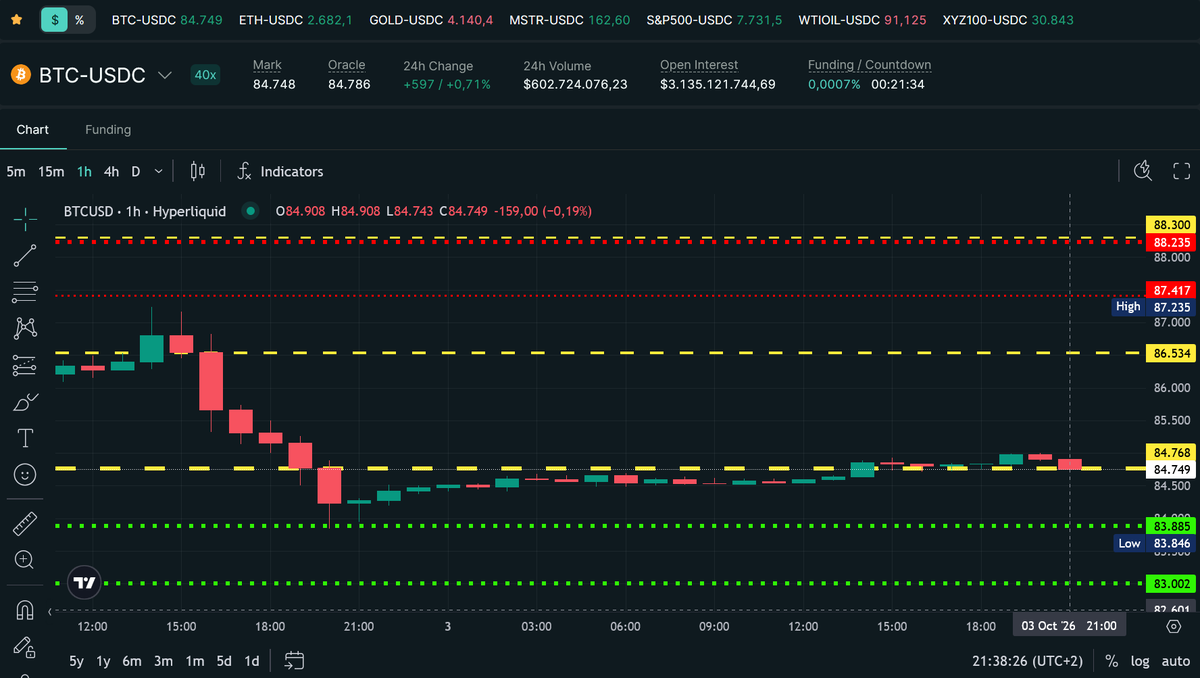Expand the BTC-USDC market selector
Screen dimensions: 1200x678
(x=166, y=75)
